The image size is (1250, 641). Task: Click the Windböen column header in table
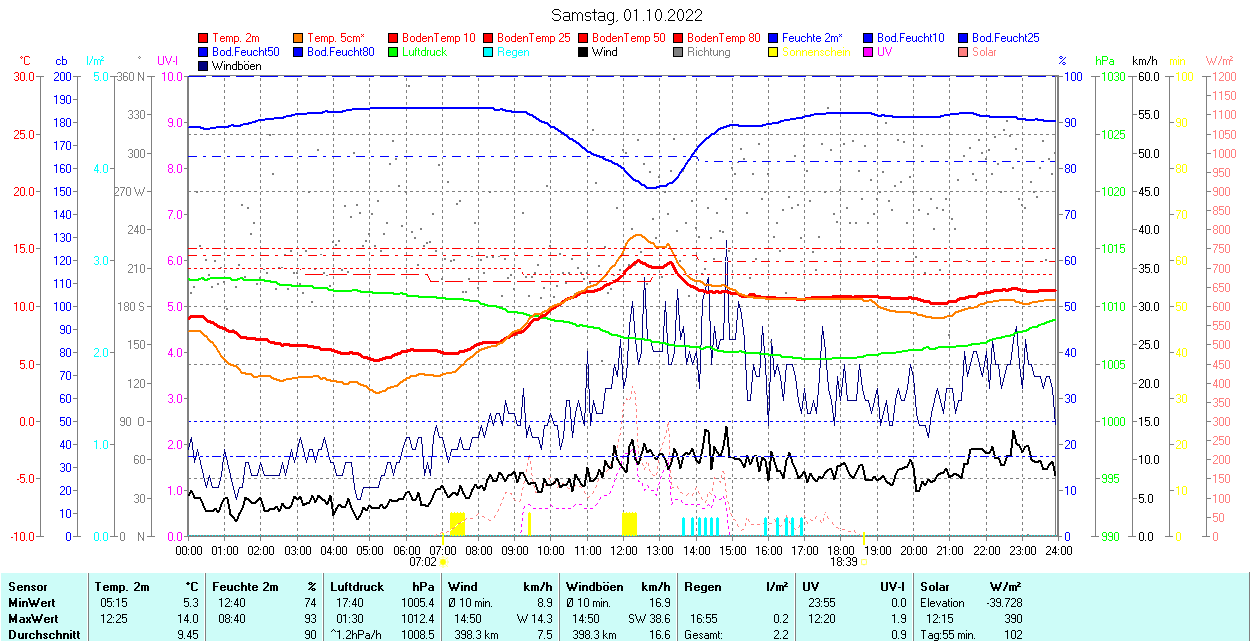click(594, 587)
